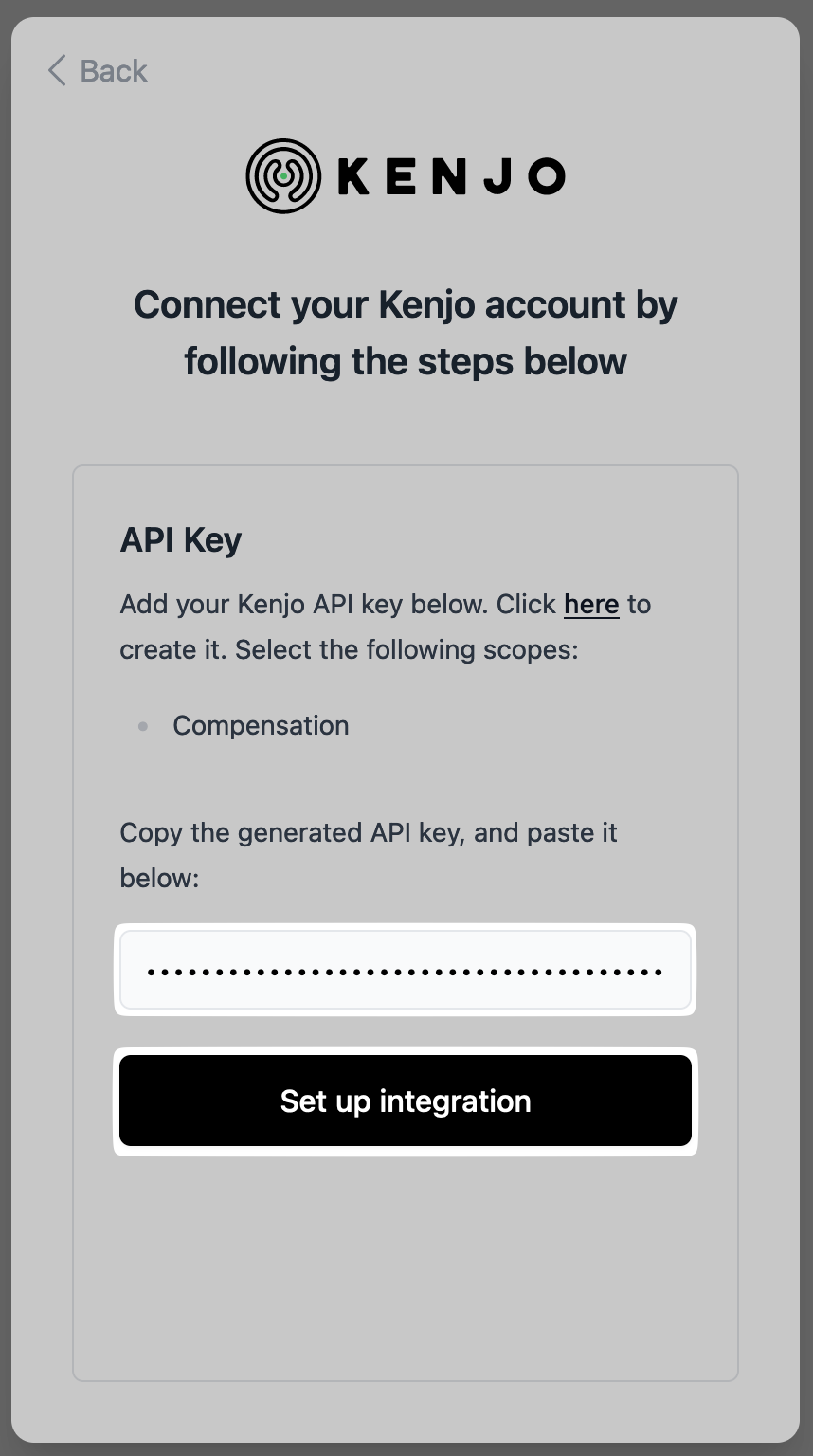The image size is (813, 1456).
Task: Click the 'below:' label above the field
Action: [159, 879]
